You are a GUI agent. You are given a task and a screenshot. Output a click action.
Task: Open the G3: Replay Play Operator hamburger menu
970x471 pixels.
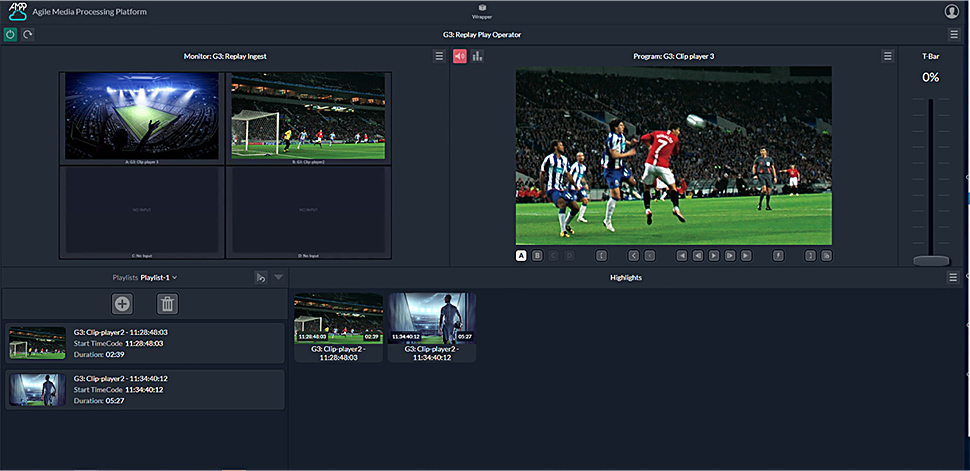955,35
